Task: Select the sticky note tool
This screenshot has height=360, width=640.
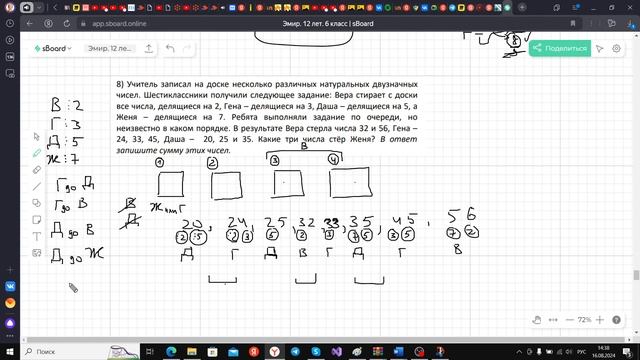Action: pos(37,220)
